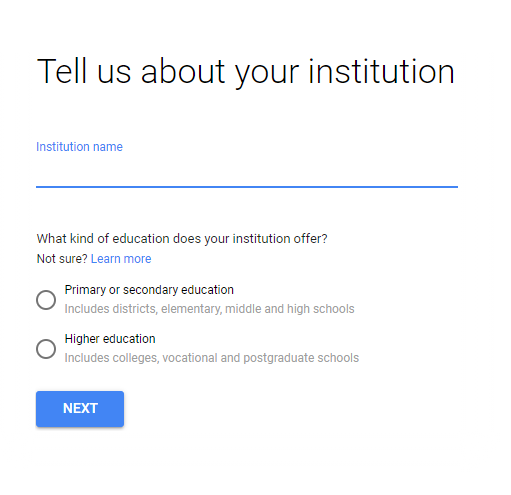Click the 'Primary or secondary education' label text
511x495 pixels.
(x=149, y=290)
